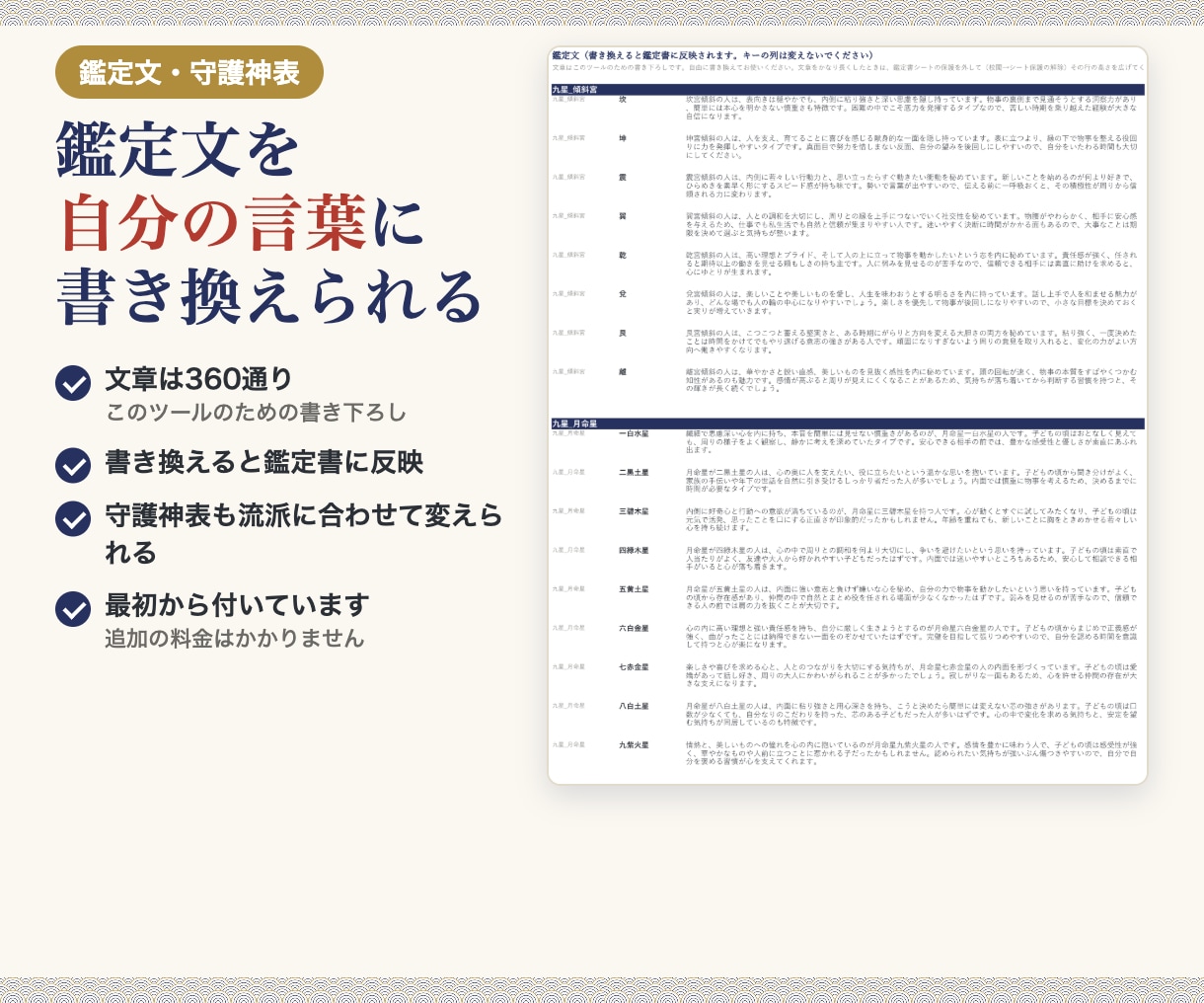This screenshot has height=1003, width=1204.
Task: Click the headline line 書き換えられる
Action: (270, 296)
